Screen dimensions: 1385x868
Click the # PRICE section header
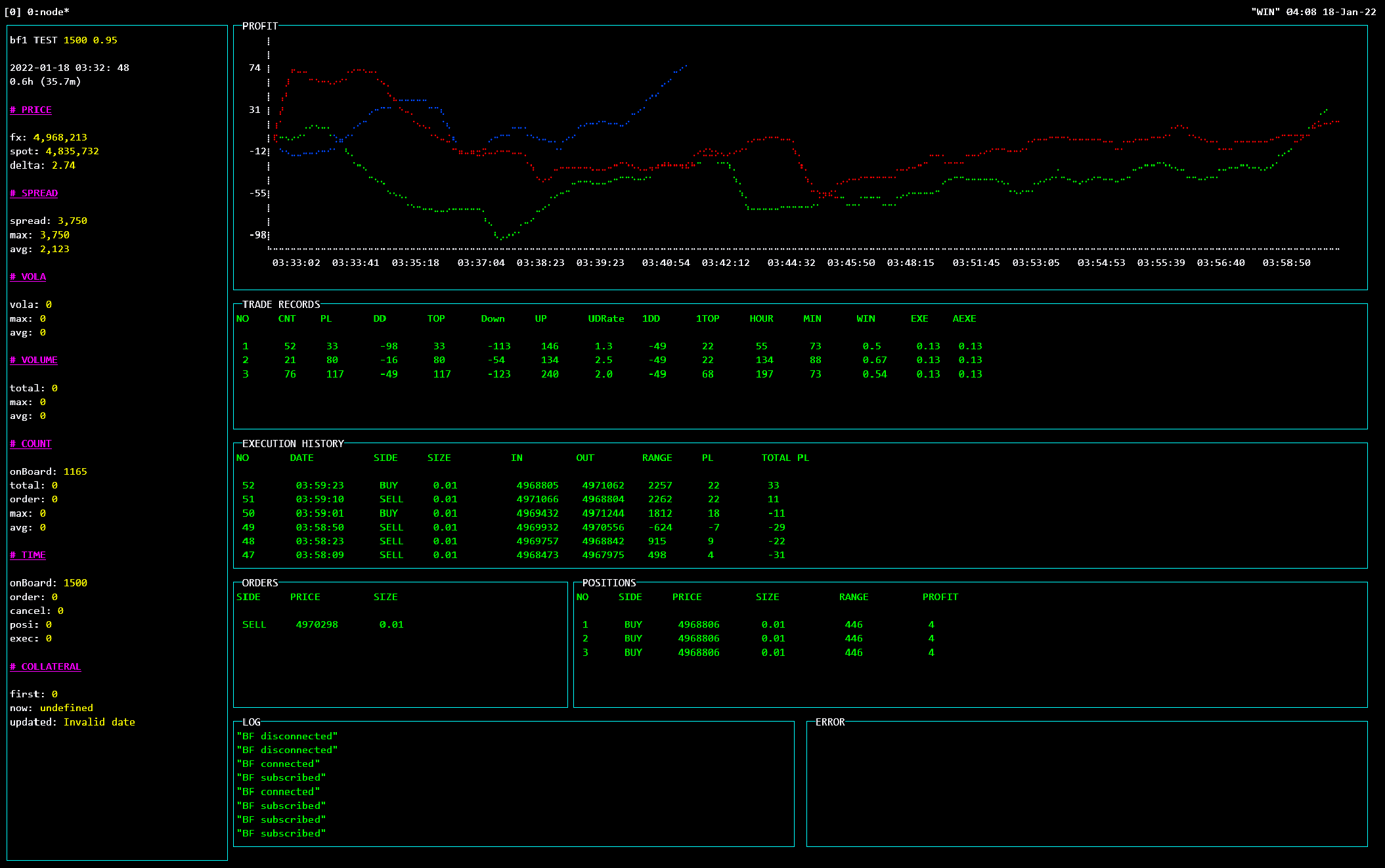31,110
